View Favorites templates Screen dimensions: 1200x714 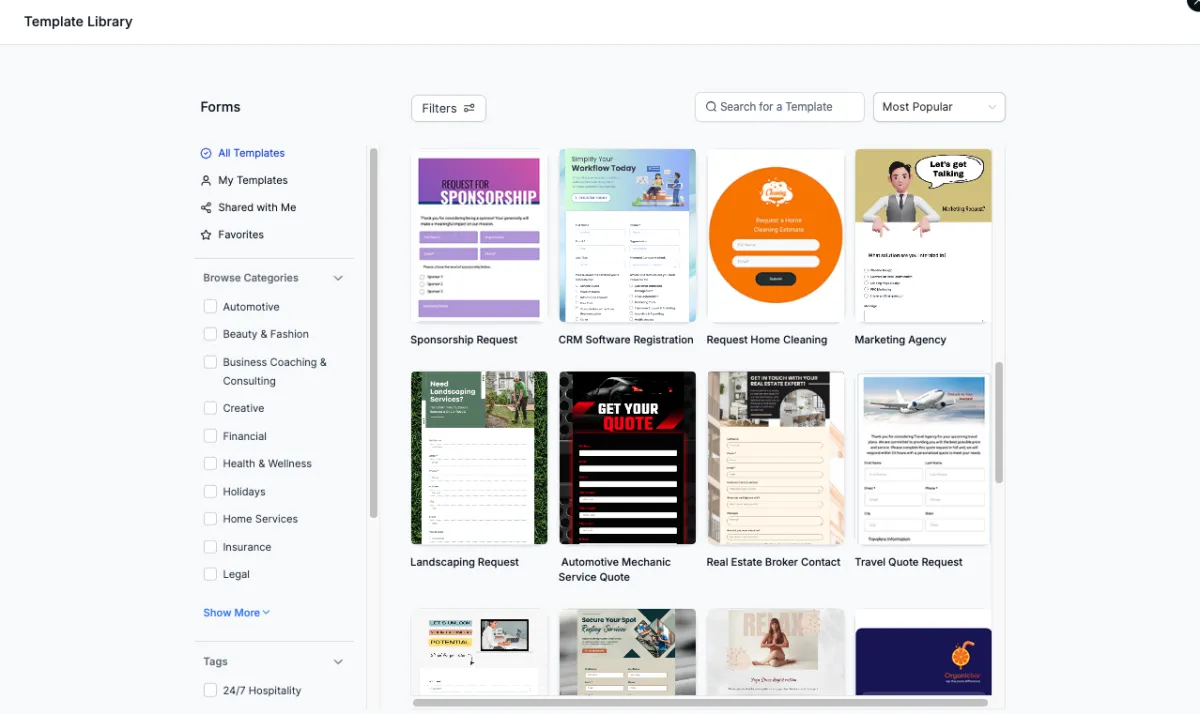241,234
